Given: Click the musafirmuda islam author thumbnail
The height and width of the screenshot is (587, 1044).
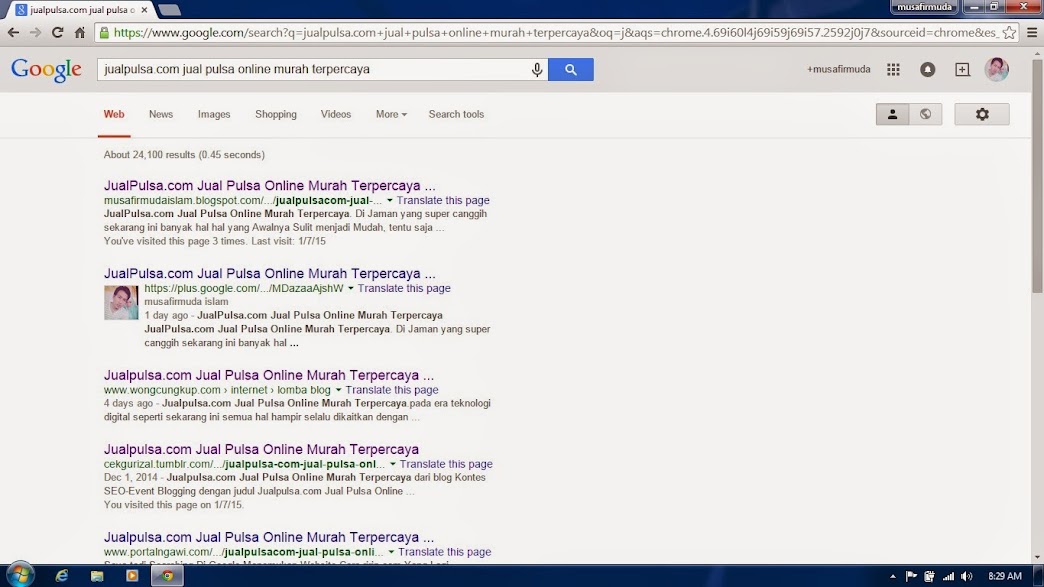Looking at the screenshot, I should (x=121, y=303).
